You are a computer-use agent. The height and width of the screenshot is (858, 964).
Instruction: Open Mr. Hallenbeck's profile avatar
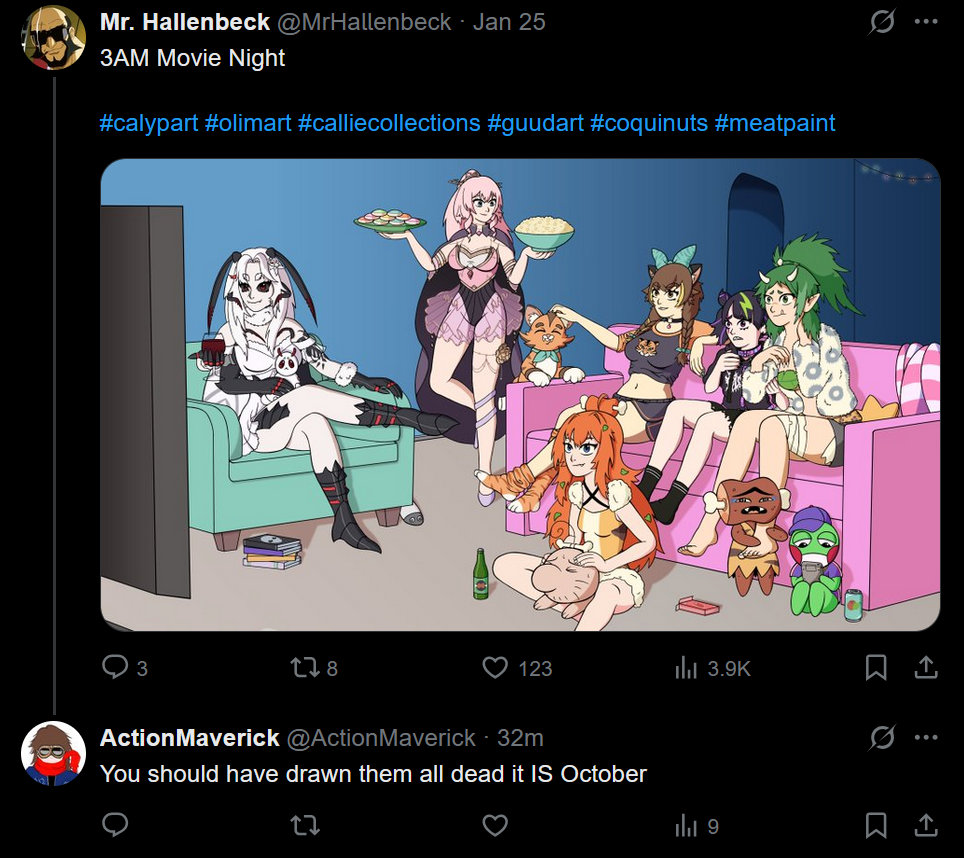pyautogui.click(x=53, y=37)
